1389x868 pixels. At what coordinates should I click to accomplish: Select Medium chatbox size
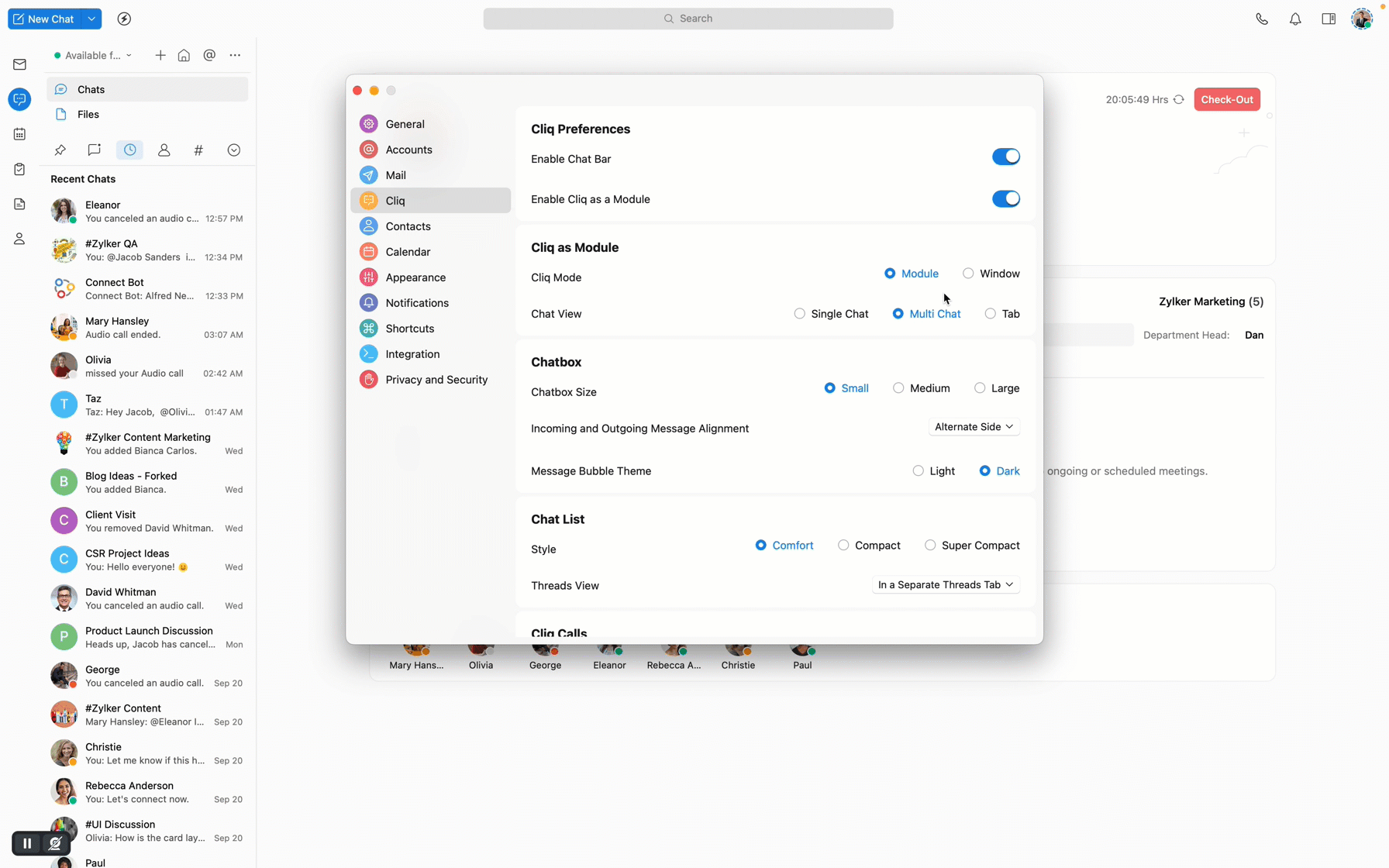point(921,388)
